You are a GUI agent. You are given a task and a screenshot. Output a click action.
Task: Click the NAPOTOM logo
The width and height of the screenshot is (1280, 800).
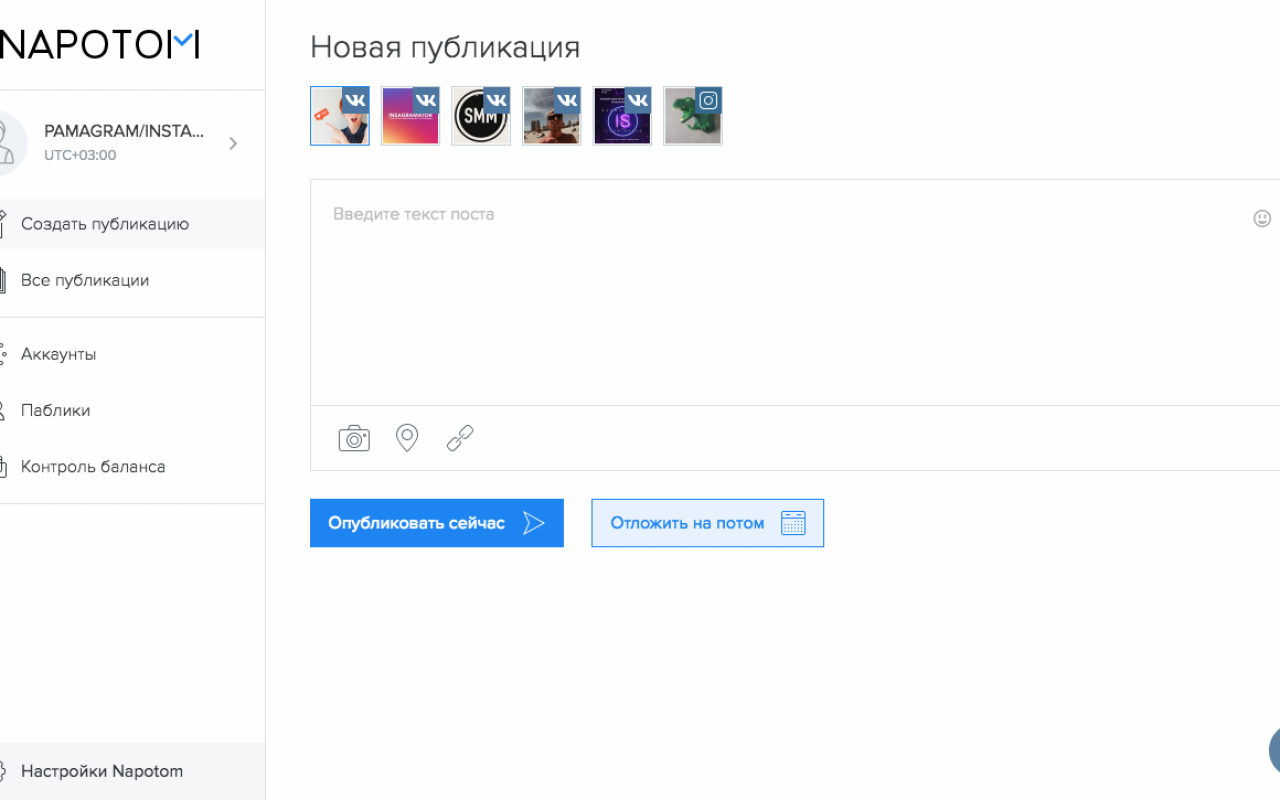[99, 45]
